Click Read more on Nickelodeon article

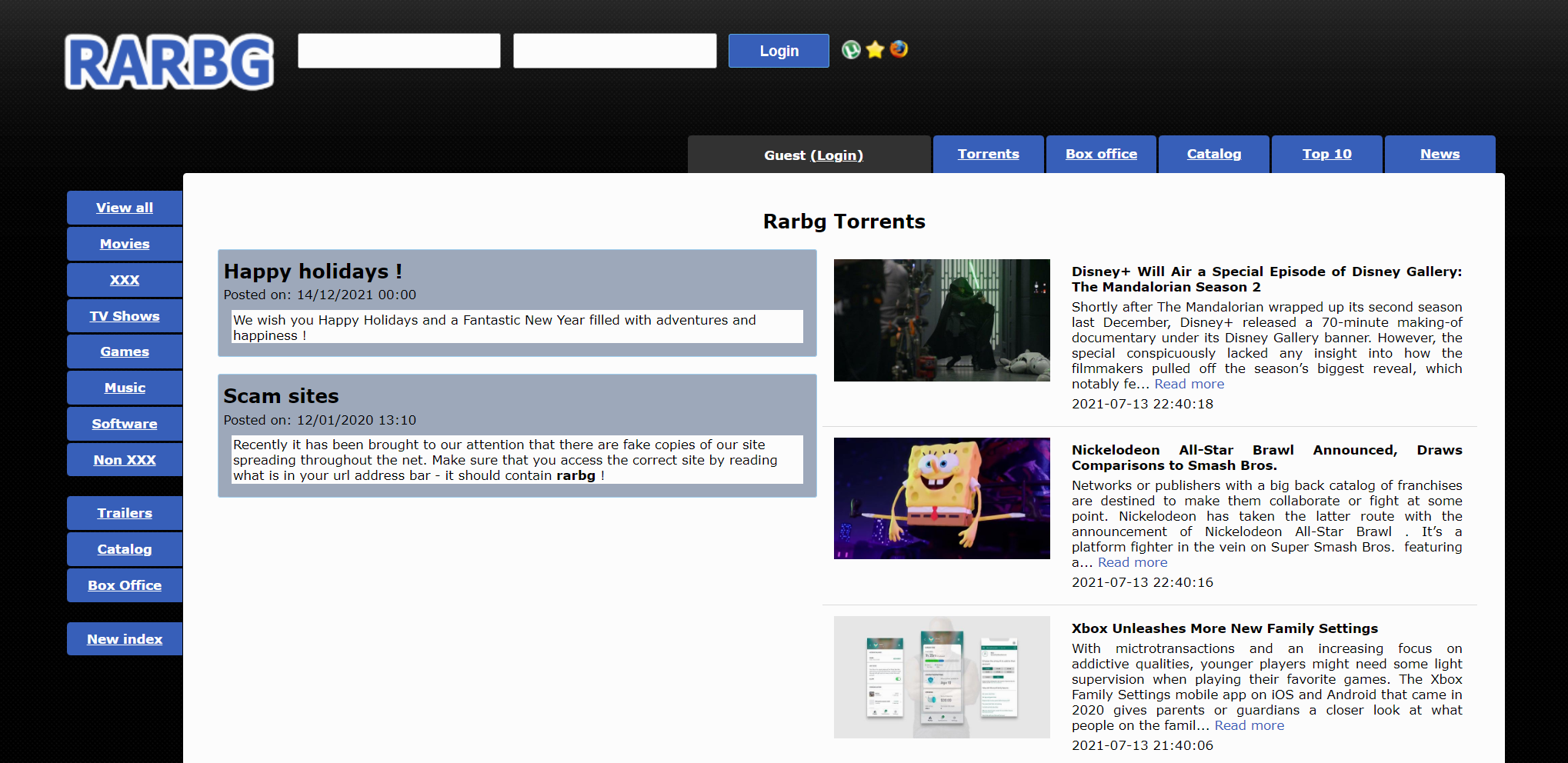click(1132, 562)
